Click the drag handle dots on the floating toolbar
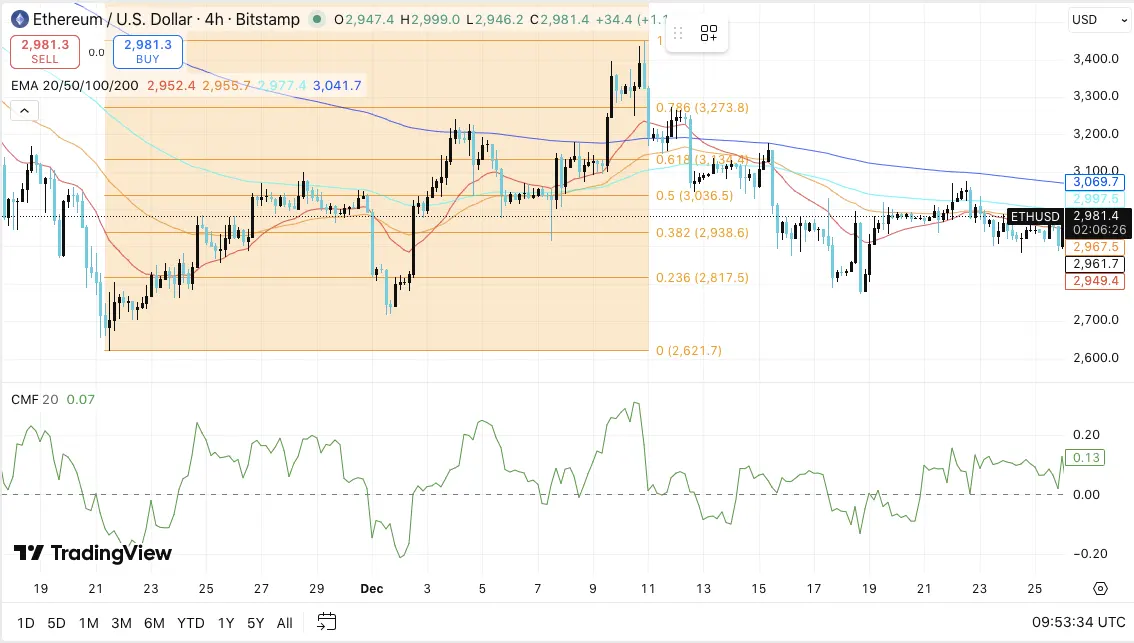Image resolution: width=1134 pixels, height=643 pixels. coord(678,32)
